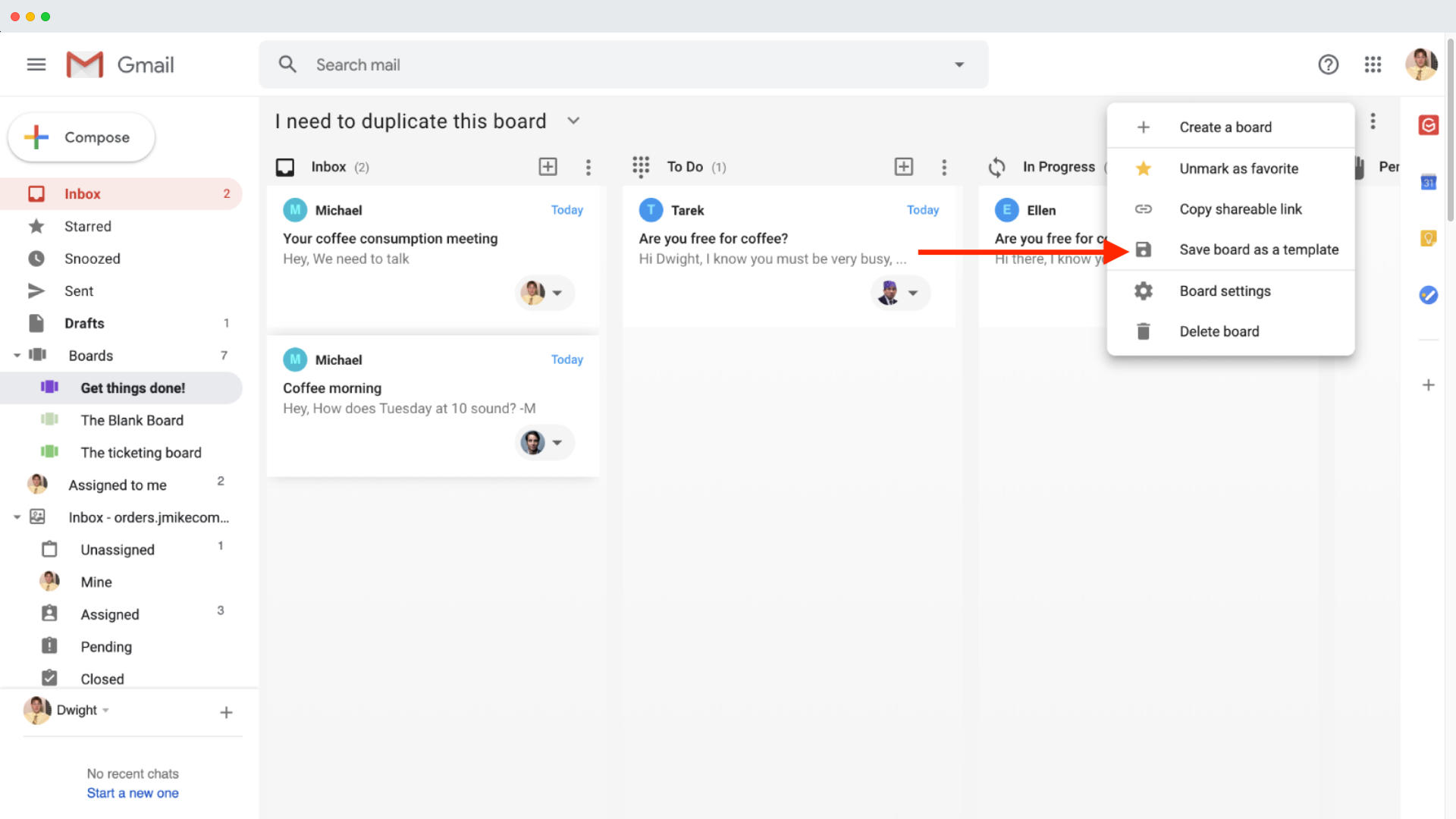Add a card to To Do column
1456x819 pixels.
click(903, 167)
